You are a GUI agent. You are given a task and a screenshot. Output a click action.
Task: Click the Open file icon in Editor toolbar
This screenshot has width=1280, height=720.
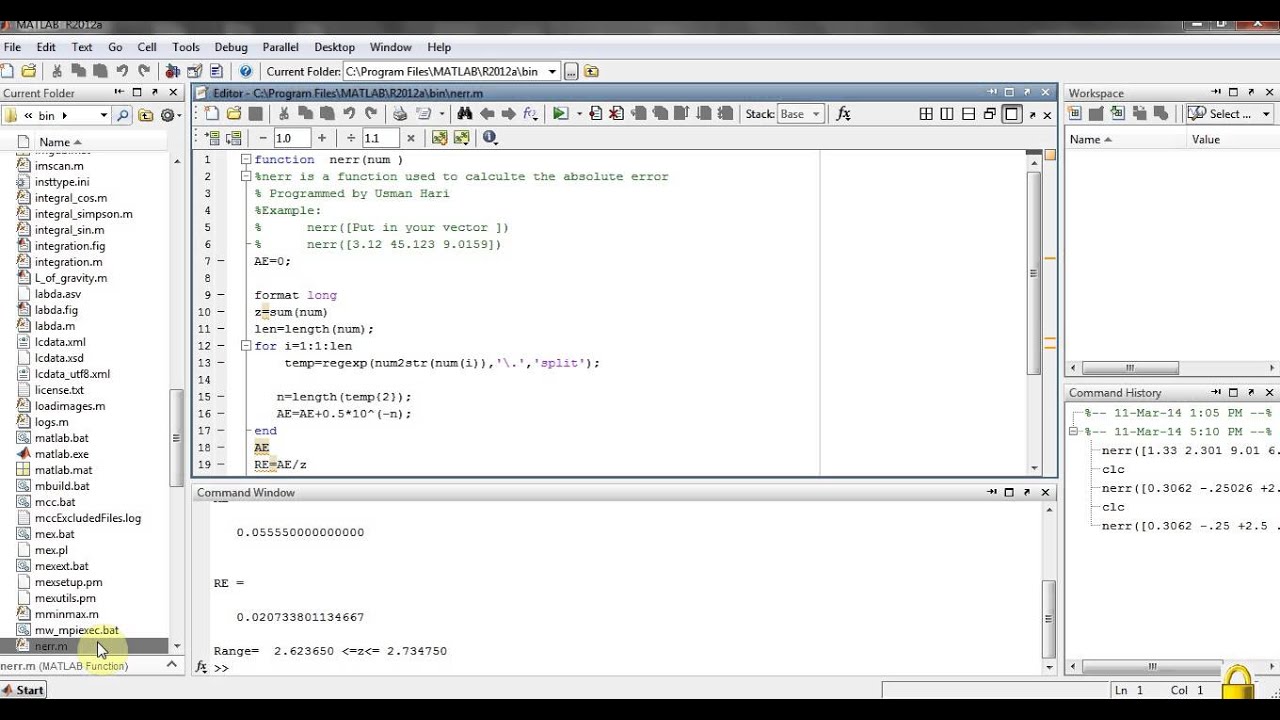click(x=234, y=114)
